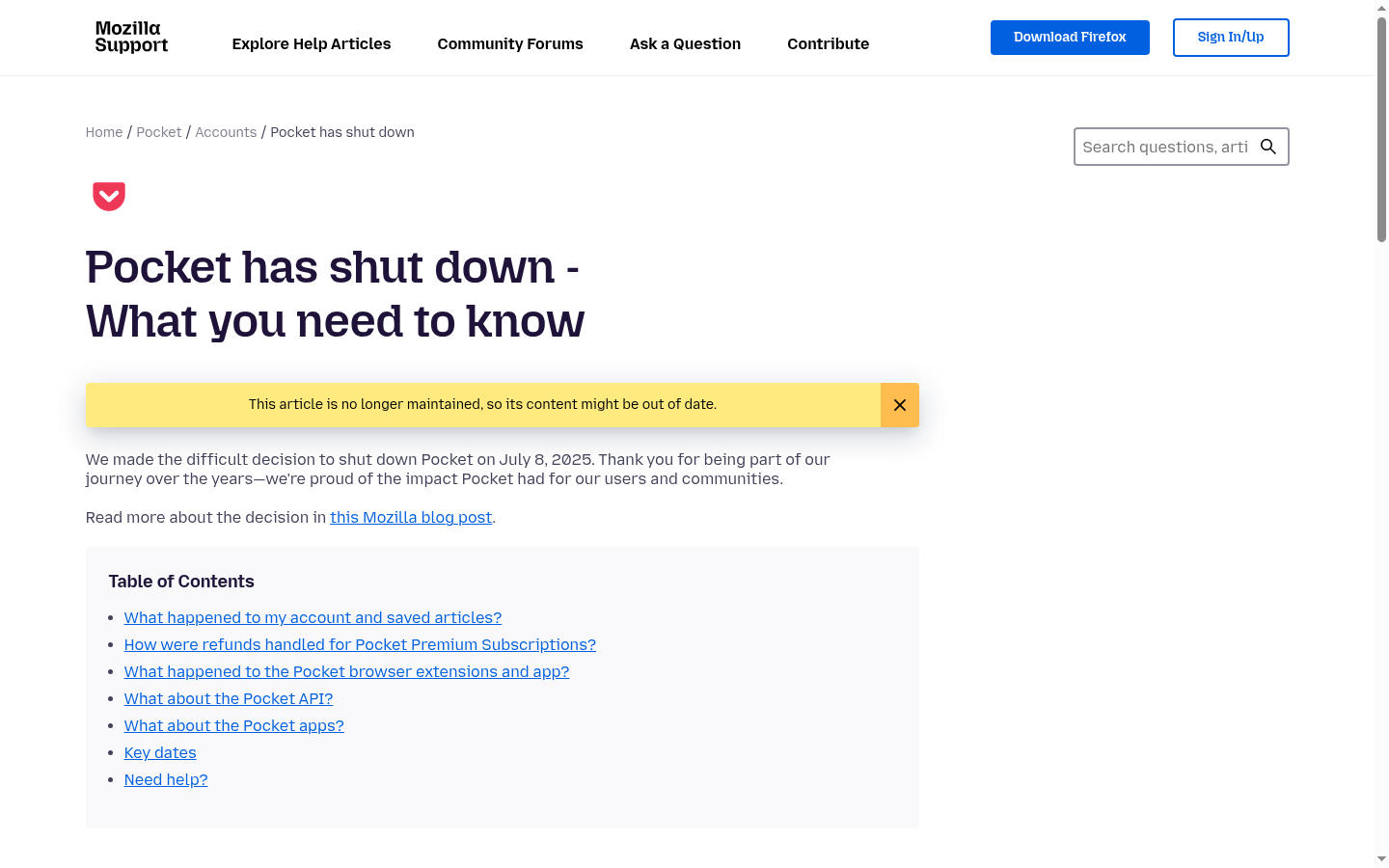Open Ask a Question menu
The image size is (1389, 868).
685,43
